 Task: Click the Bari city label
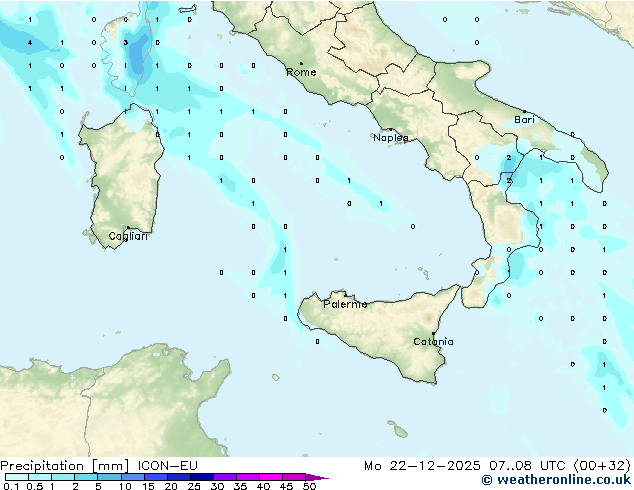pyautogui.click(x=524, y=120)
